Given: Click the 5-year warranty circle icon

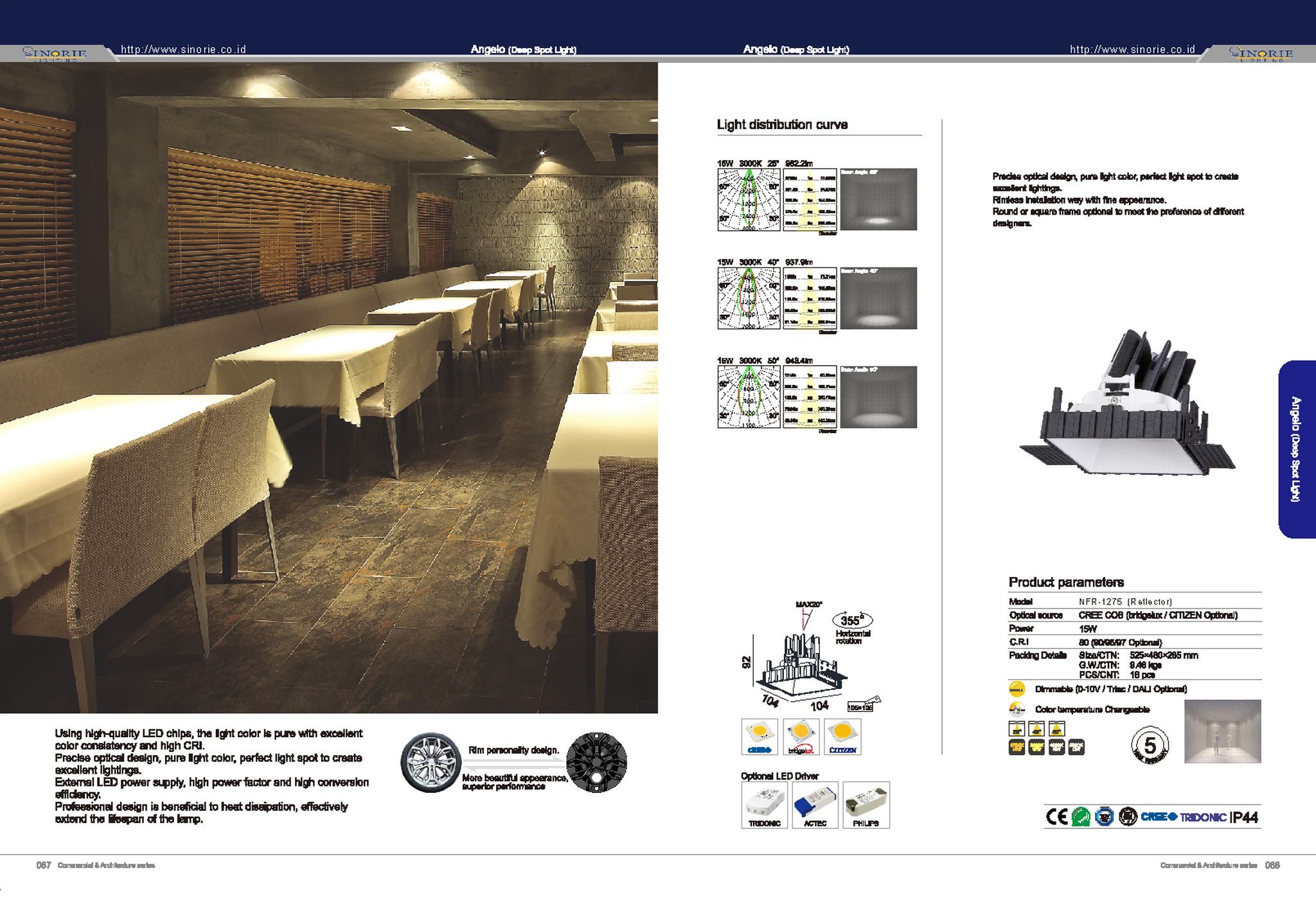Looking at the screenshot, I should [1150, 745].
